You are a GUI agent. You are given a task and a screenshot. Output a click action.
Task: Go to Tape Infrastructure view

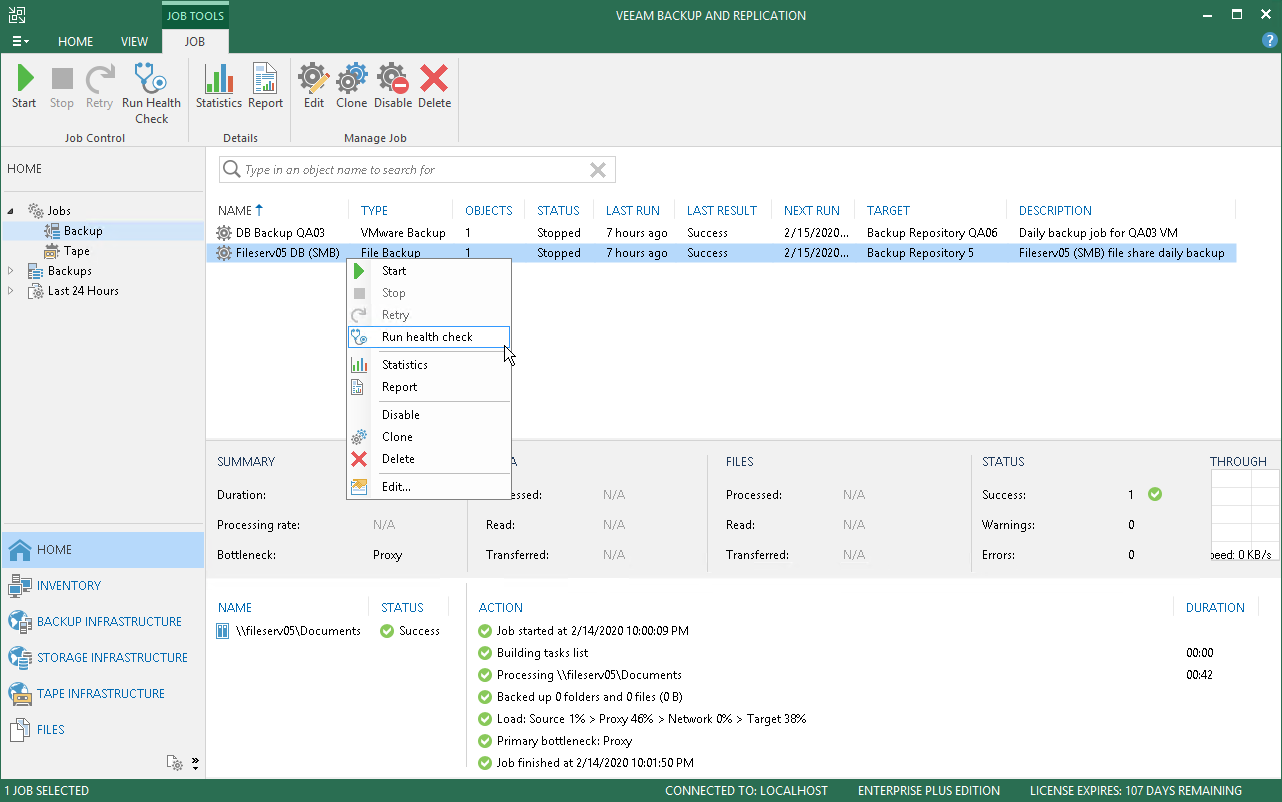point(102,694)
